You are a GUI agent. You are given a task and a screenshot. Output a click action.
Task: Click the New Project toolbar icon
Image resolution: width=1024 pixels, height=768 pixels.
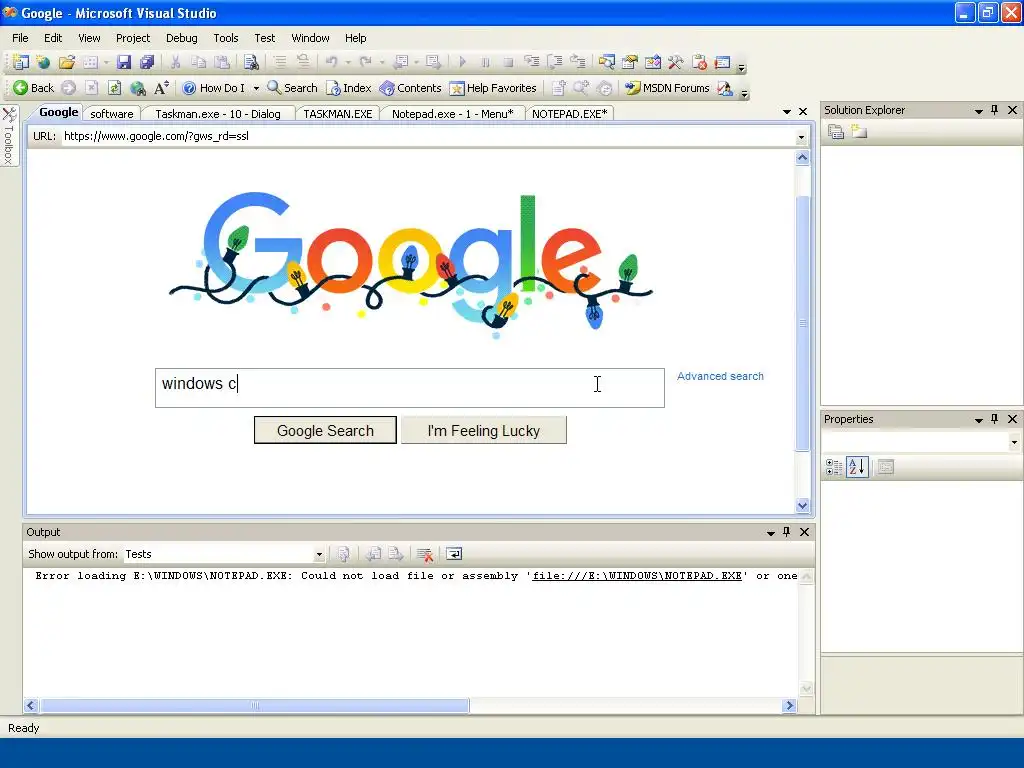coord(20,62)
